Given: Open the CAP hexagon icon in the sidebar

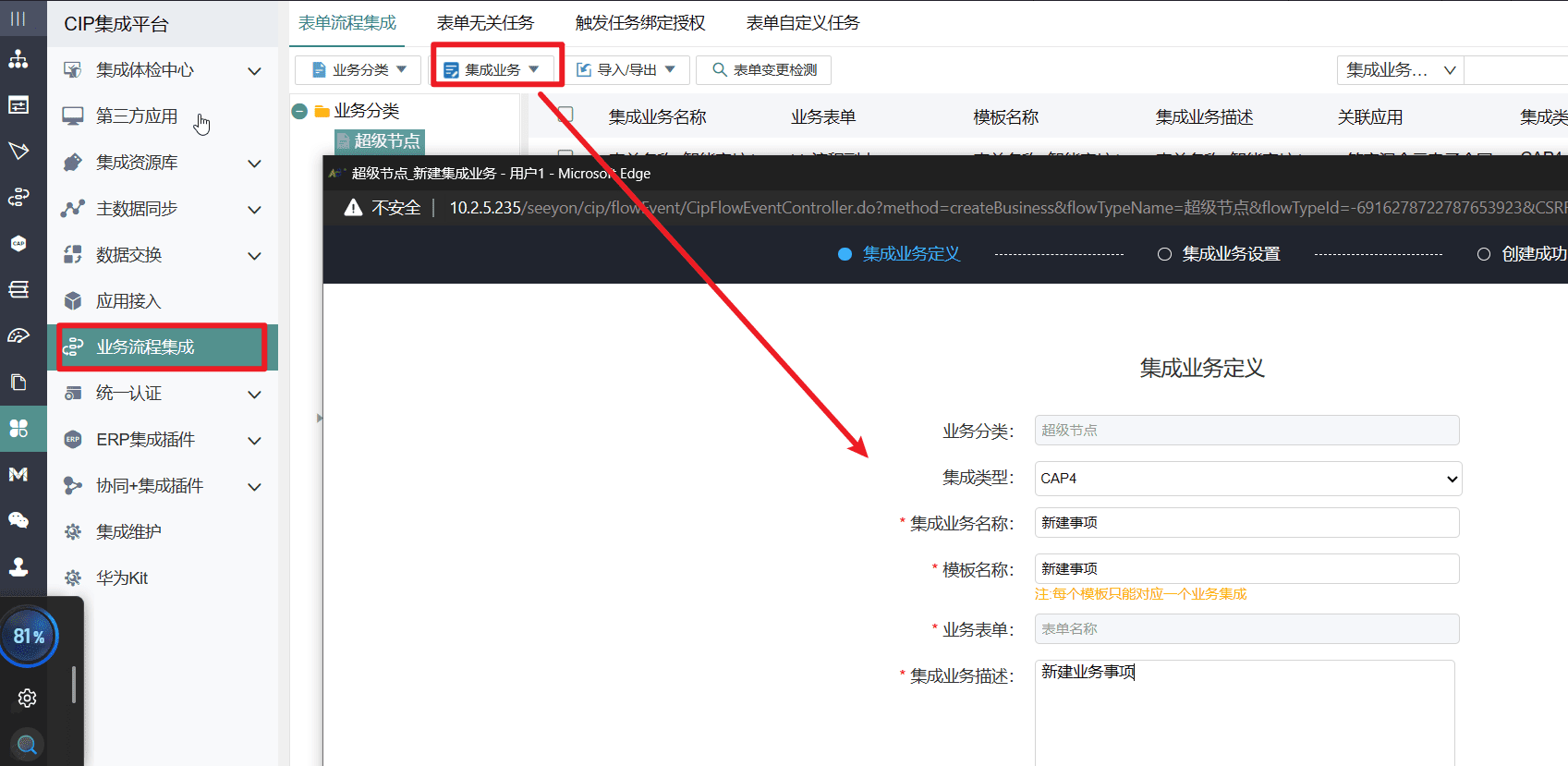Looking at the screenshot, I should click(x=18, y=244).
